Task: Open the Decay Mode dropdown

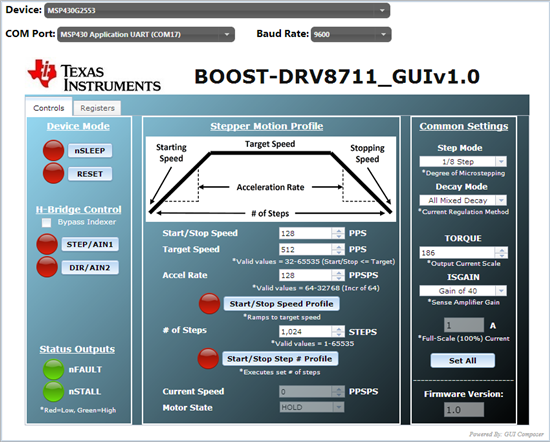Action: [463, 200]
